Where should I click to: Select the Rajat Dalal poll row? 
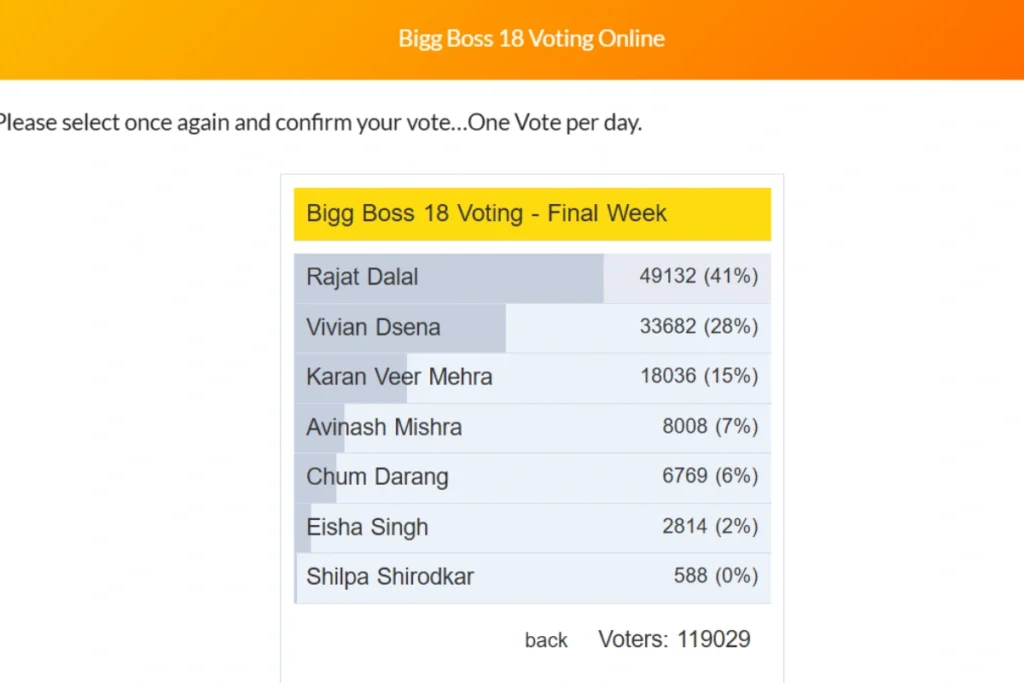(x=532, y=278)
